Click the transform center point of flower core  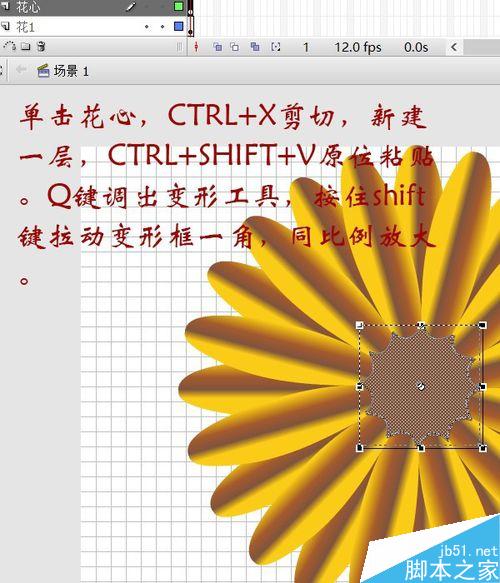[x=421, y=387]
